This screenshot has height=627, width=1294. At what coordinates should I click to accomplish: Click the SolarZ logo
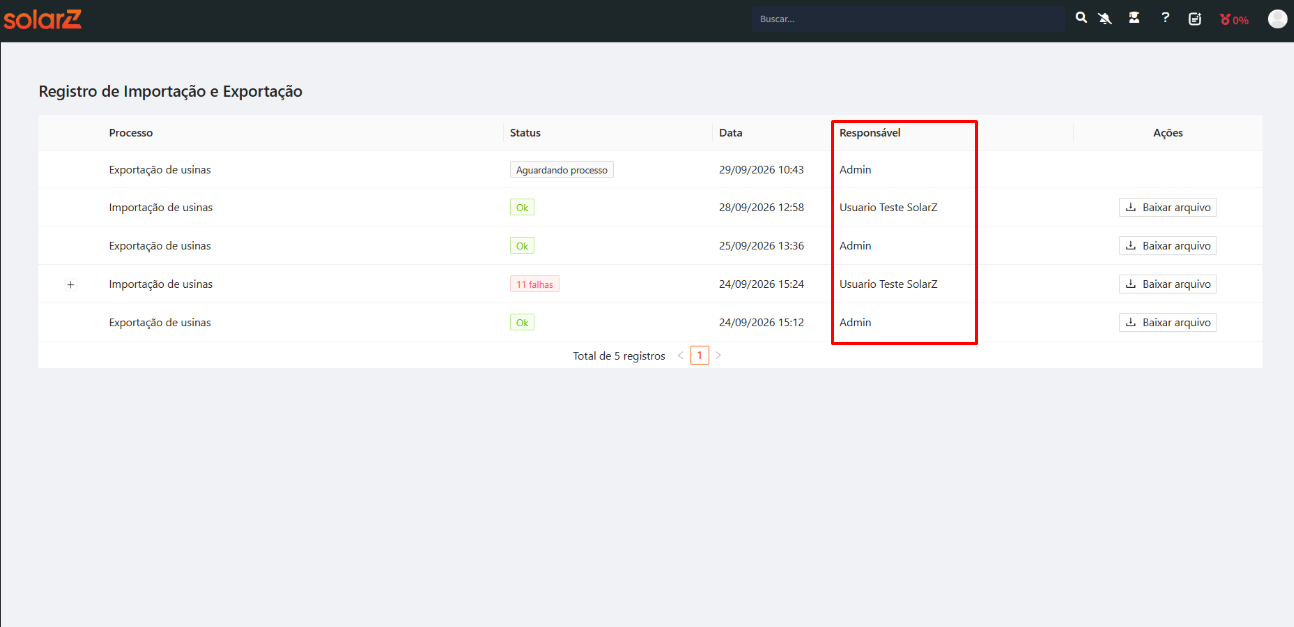click(42, 19)
